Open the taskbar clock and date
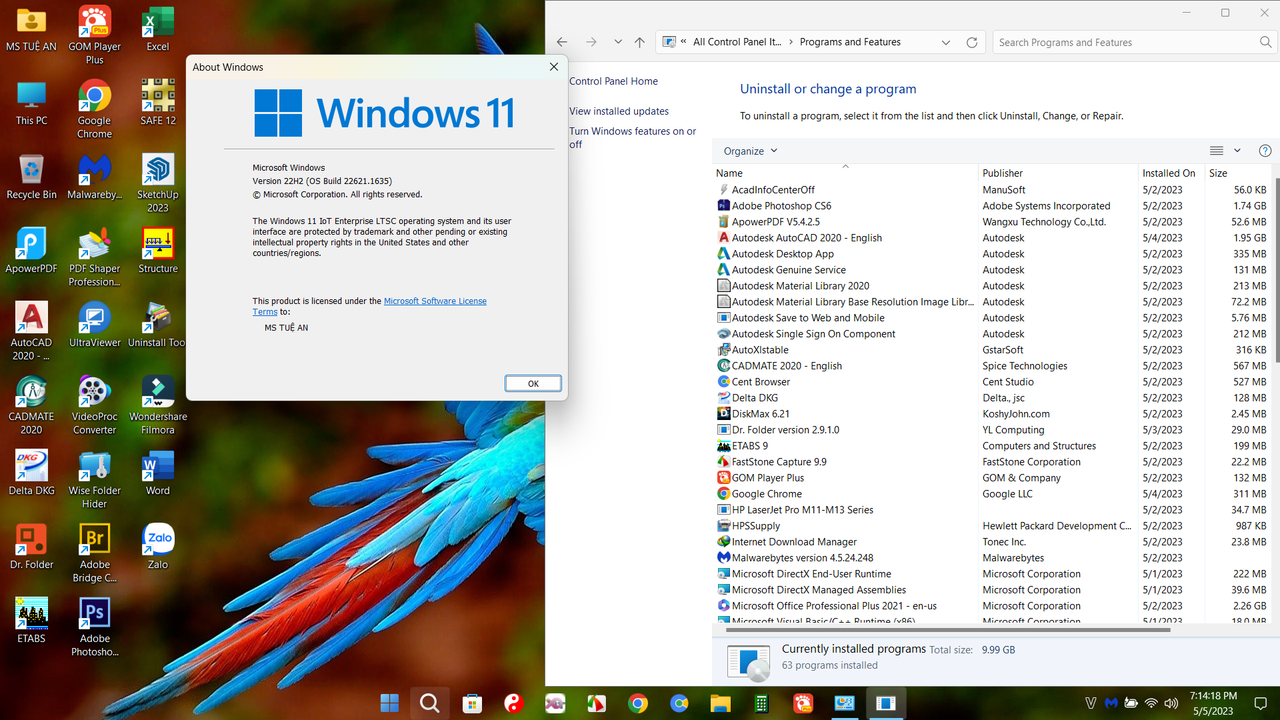1280x720 pixels. coord(1214,703)
